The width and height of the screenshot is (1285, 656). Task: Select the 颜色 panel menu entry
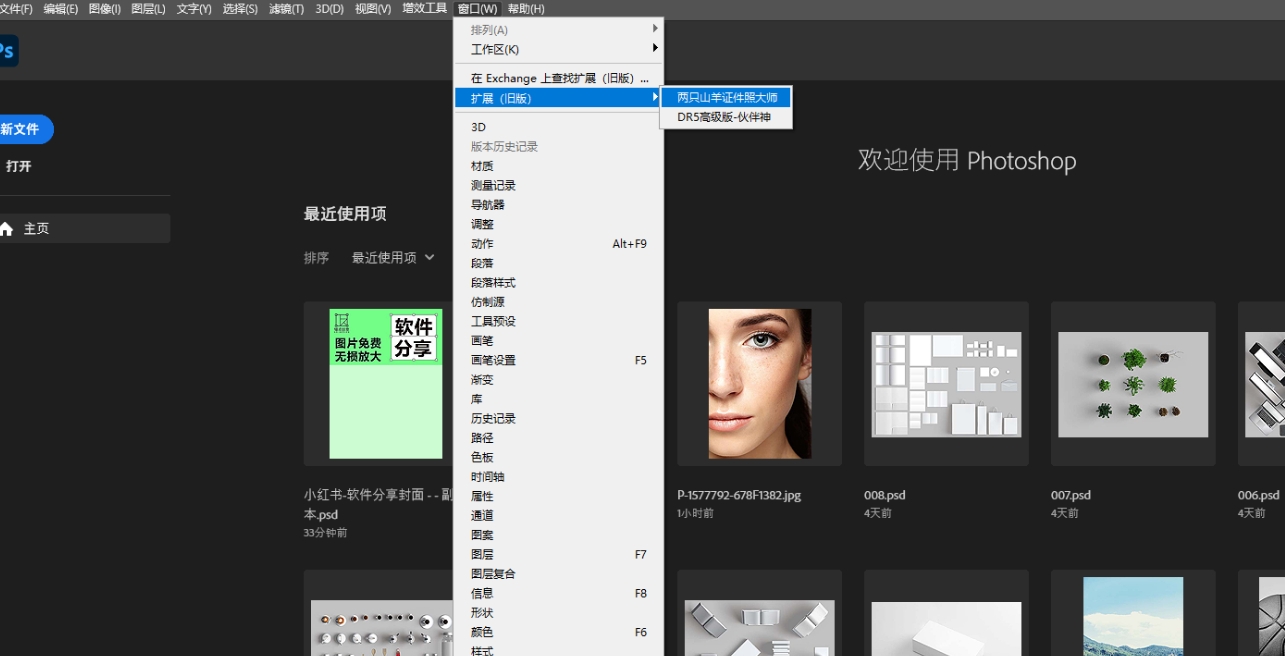(x=482, y=632)
